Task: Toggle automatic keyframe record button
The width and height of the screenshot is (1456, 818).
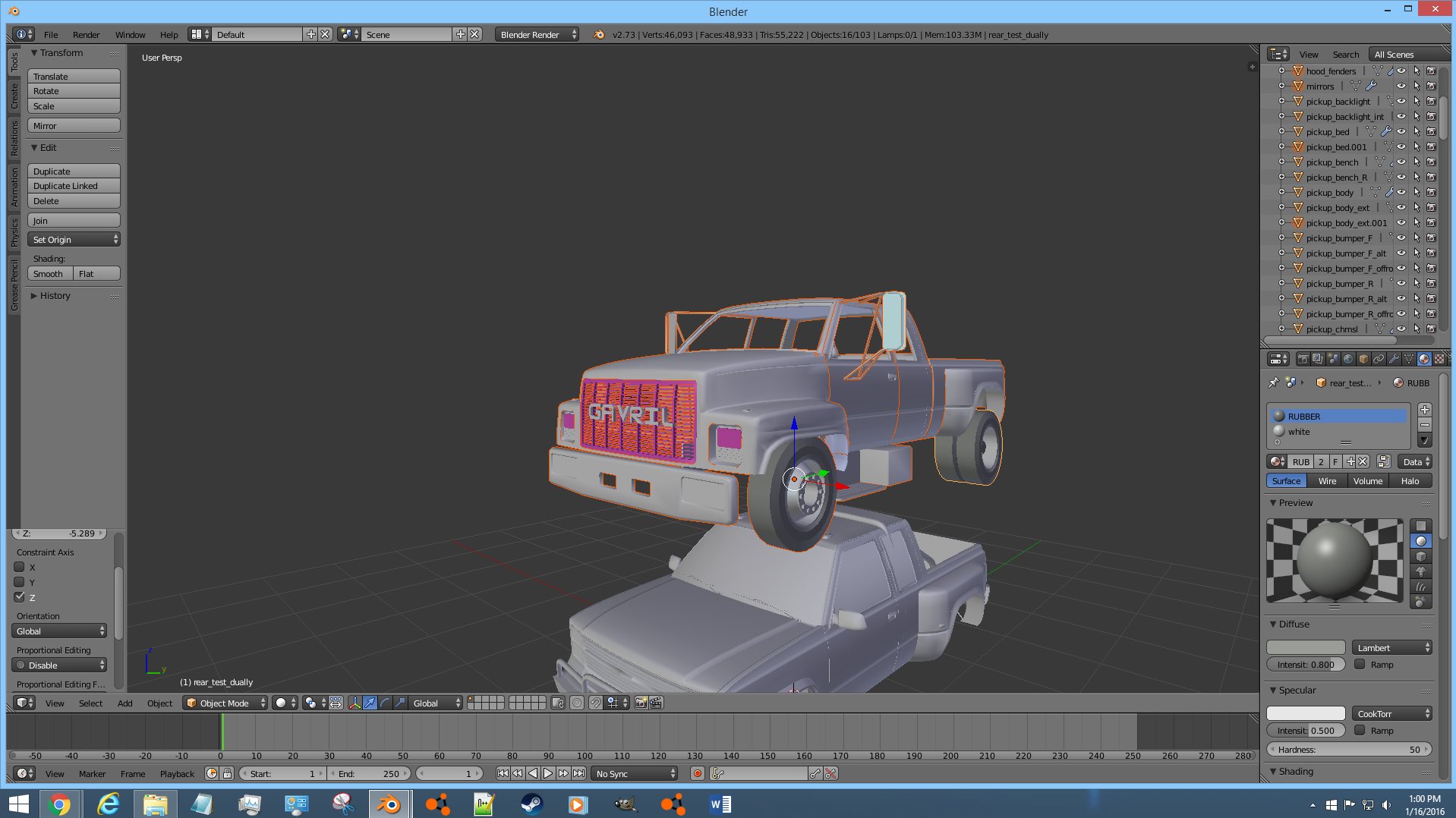Action: pyautogui.click(x=698, y=773)
